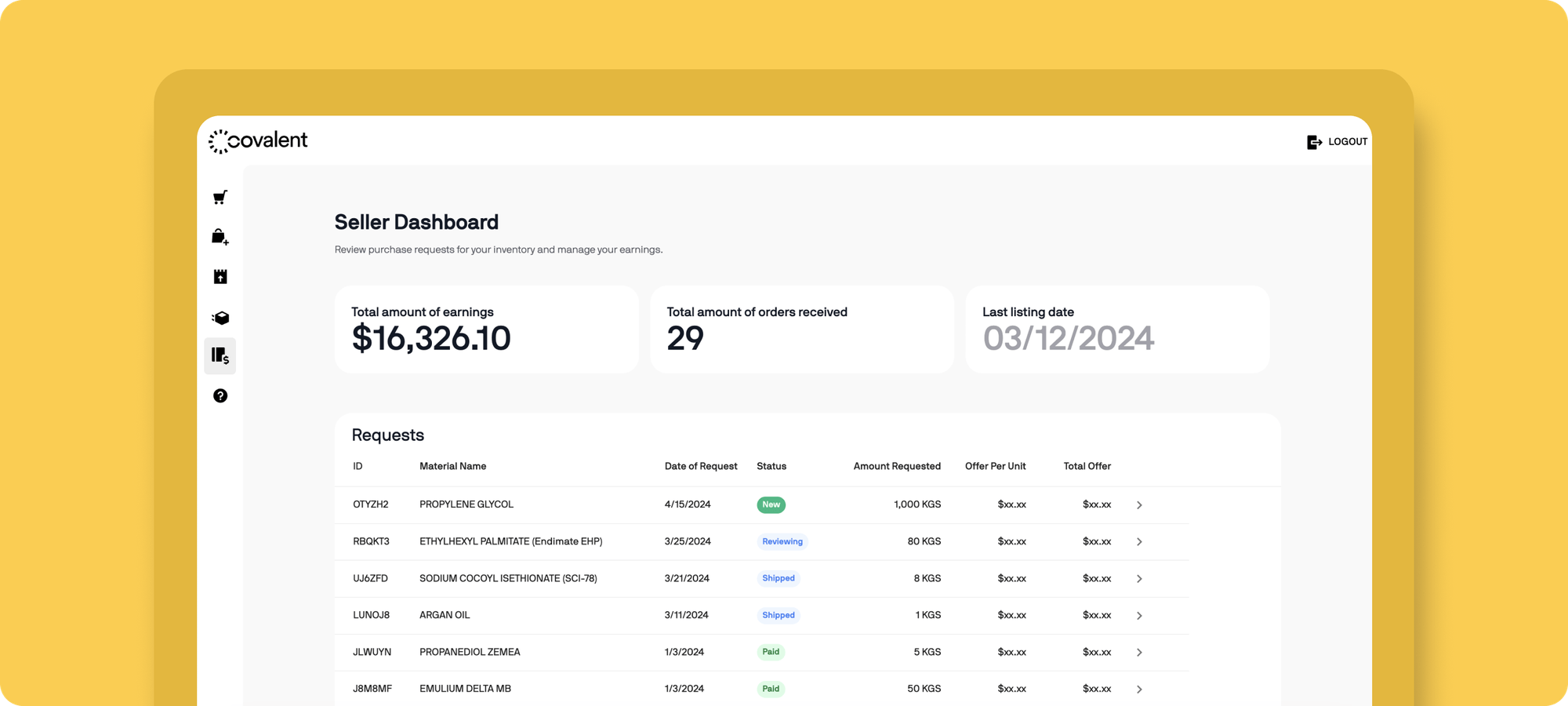This screenshot has width=1568, height=706.
Task: Open details chevron for request RBQKT3
Action: (1139, 542)
